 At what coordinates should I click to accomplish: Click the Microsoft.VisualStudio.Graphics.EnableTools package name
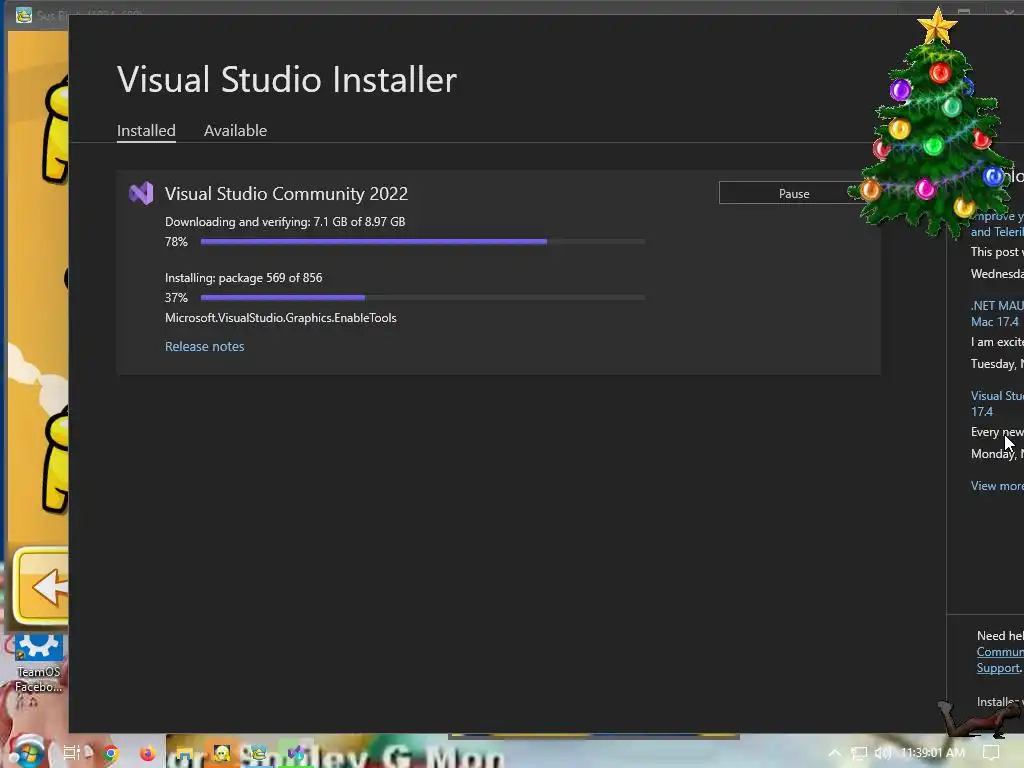pyautogui.click(x=281, y=318)
